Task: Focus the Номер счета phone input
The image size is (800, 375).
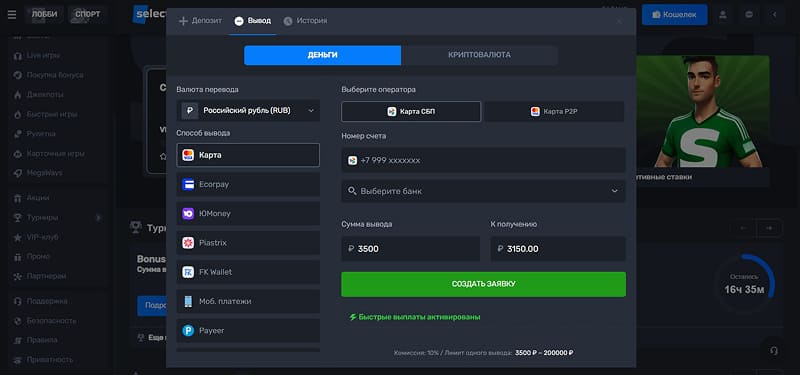Action: (x=483, y=160)
